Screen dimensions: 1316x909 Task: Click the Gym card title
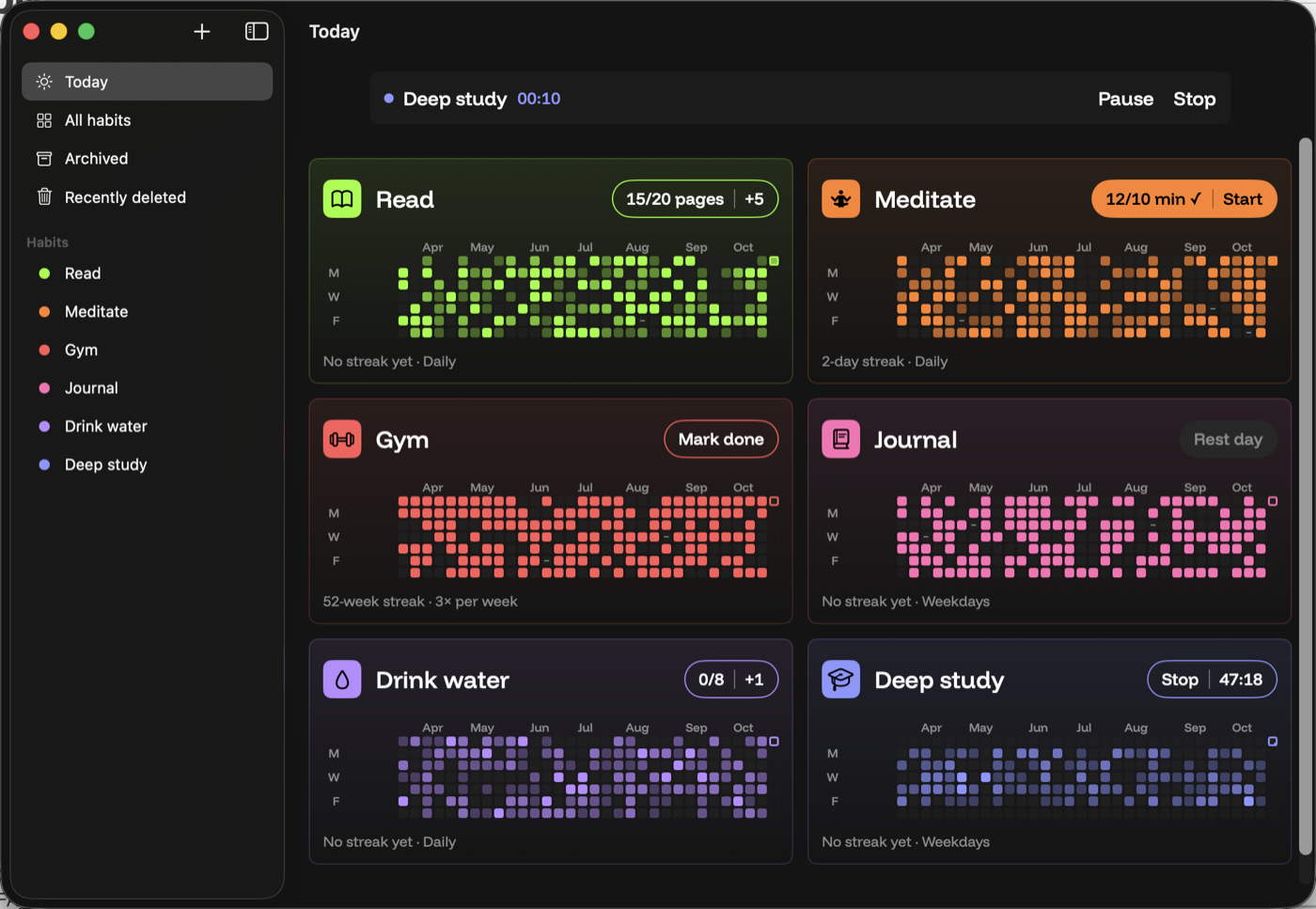[x=402, y=440]
